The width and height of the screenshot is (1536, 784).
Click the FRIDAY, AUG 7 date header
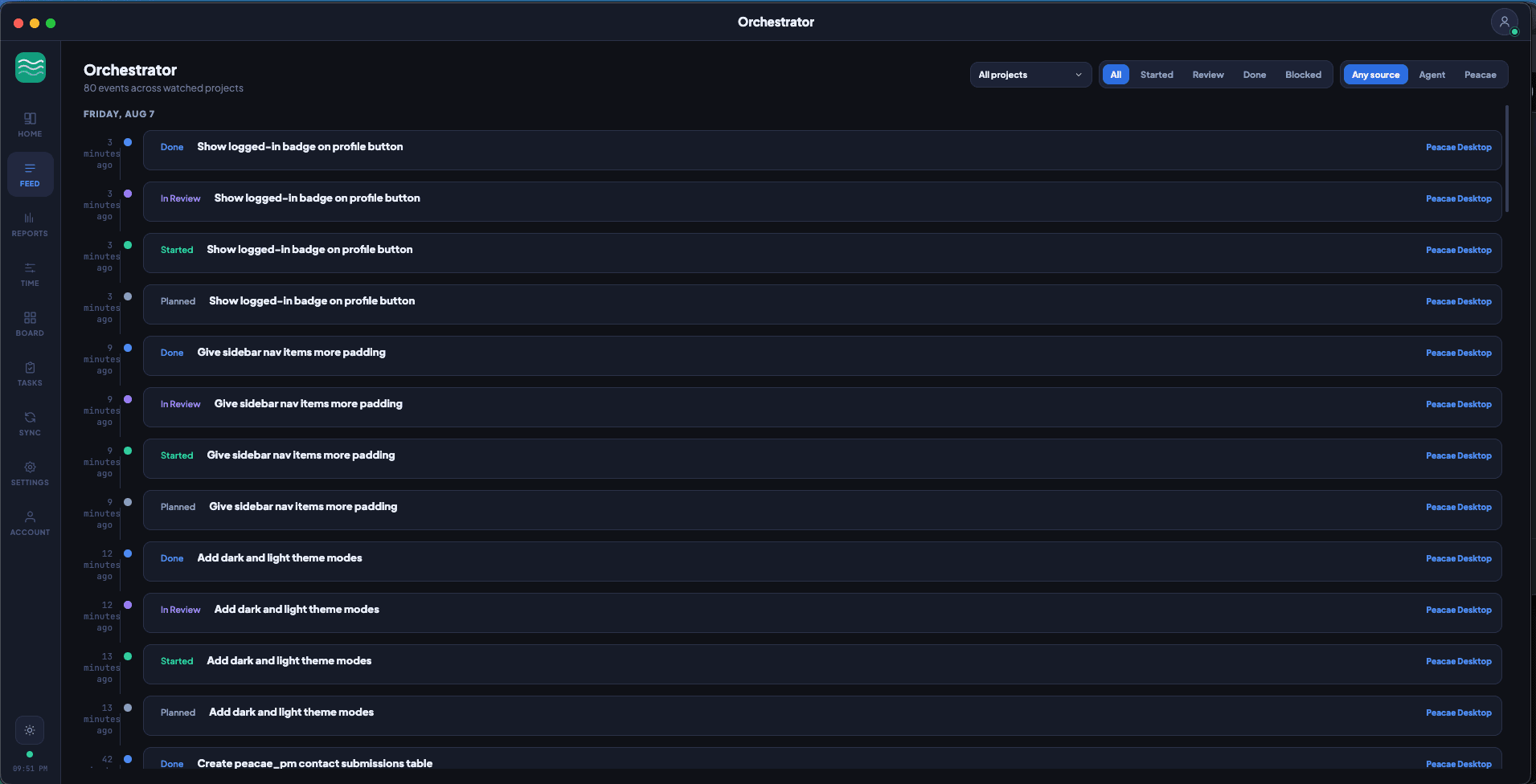(x=119, y=114)
